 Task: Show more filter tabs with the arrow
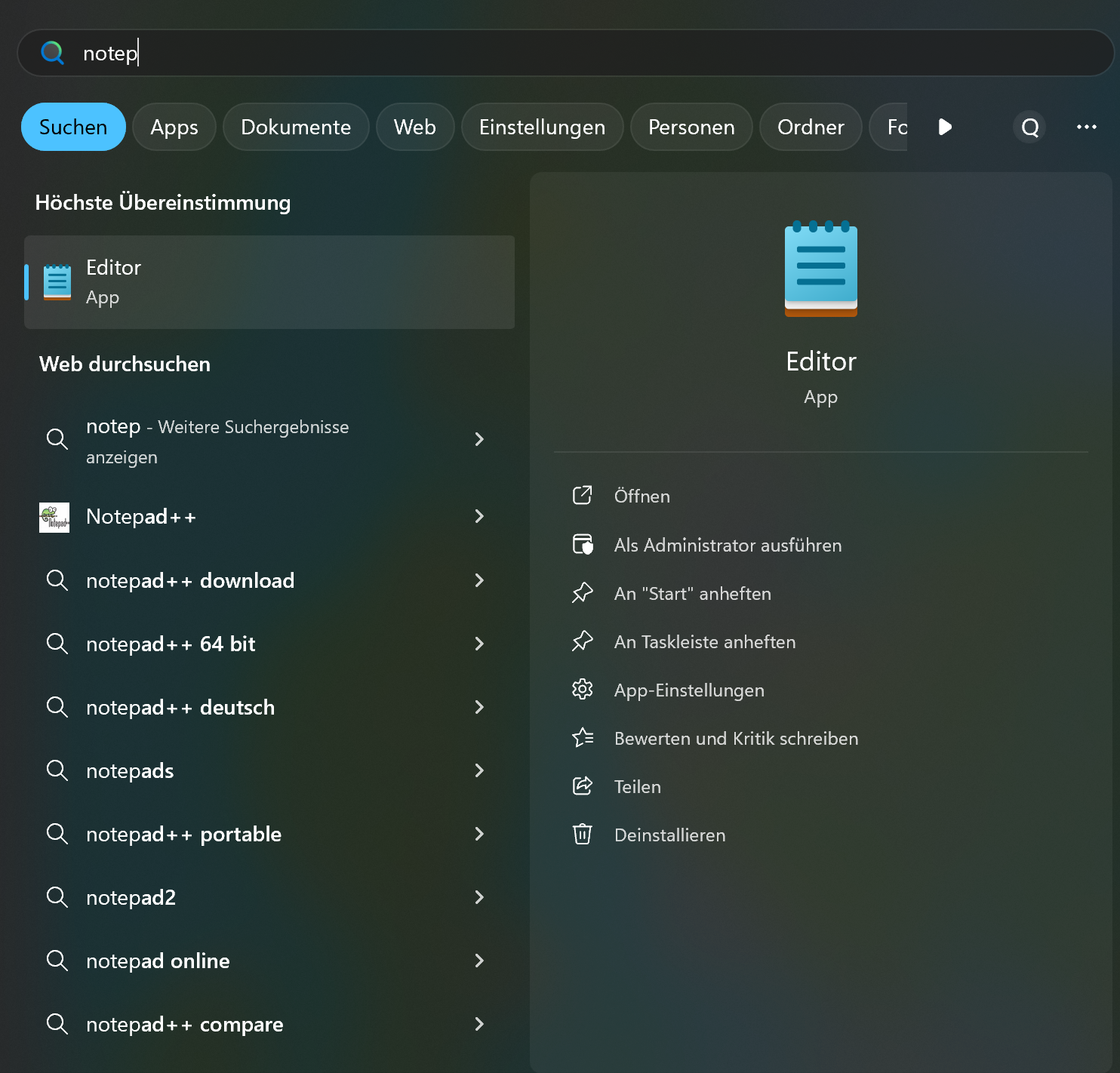coord(945,127)
